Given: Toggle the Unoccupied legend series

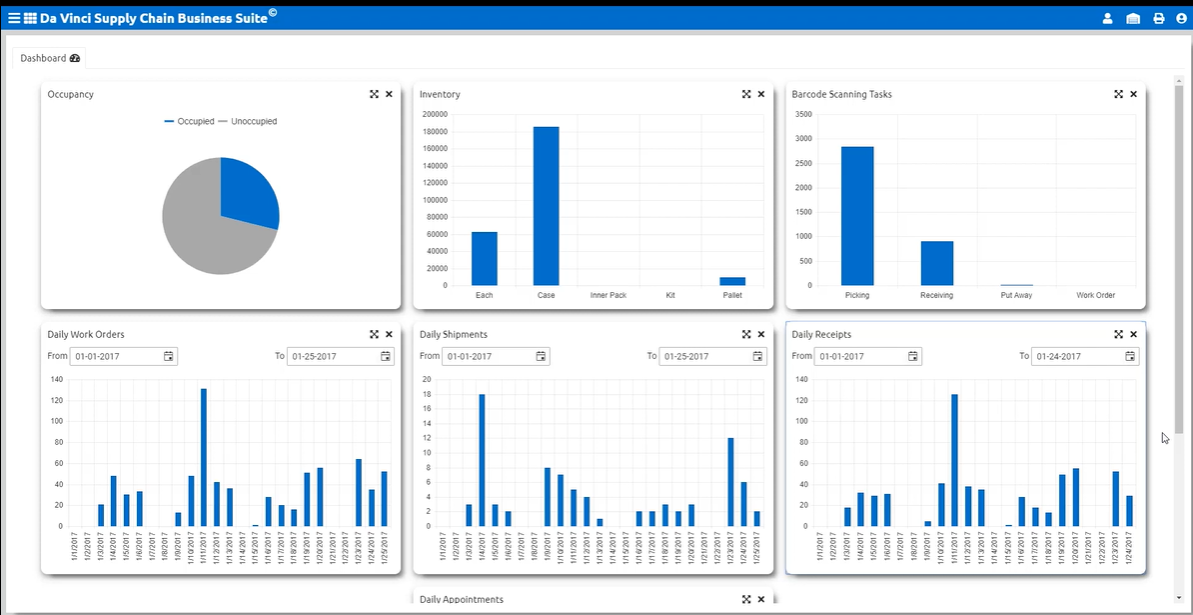Looking at the screenshot, I should (247, 121).
